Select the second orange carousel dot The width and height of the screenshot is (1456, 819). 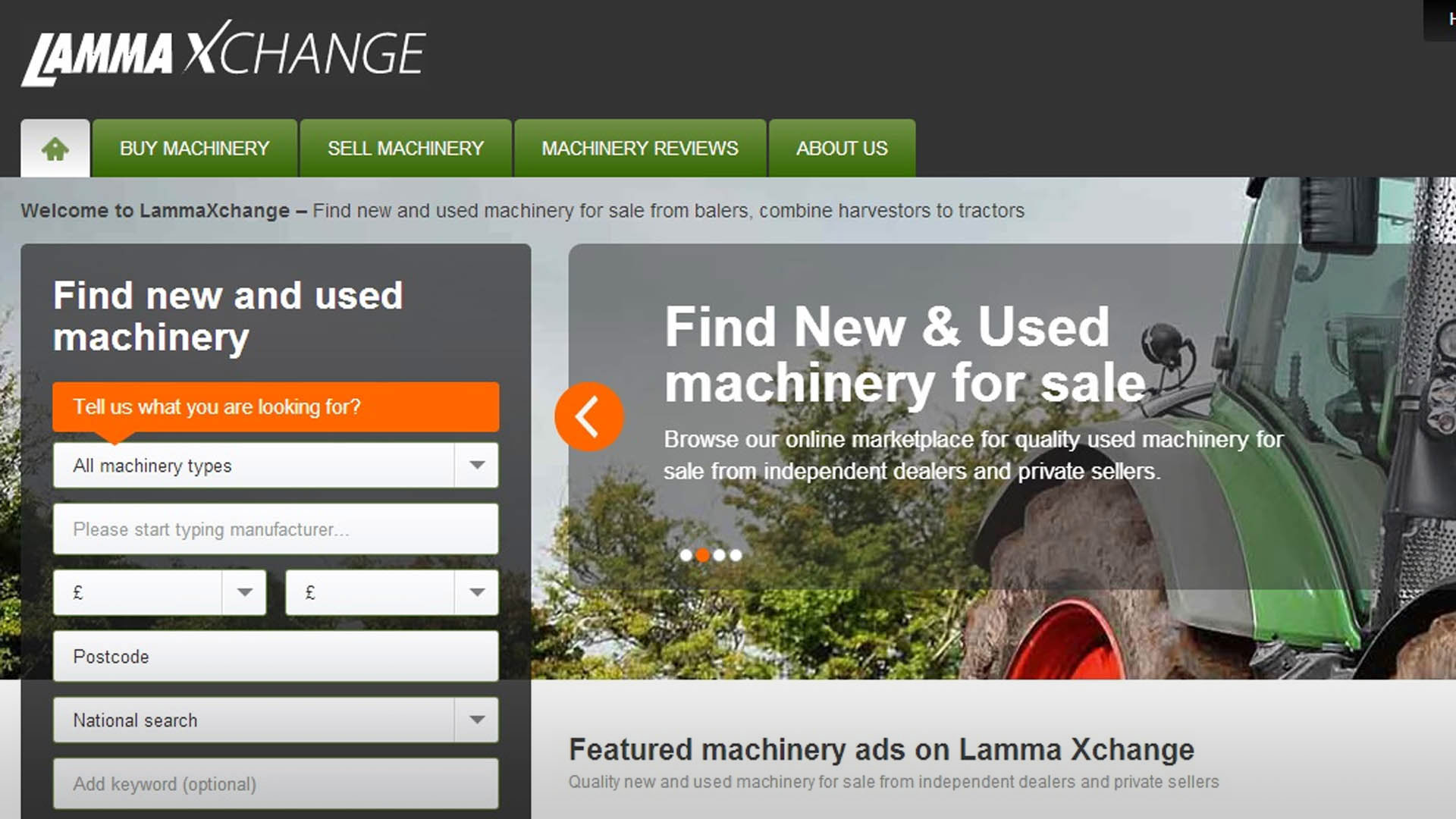pos(703,555)
